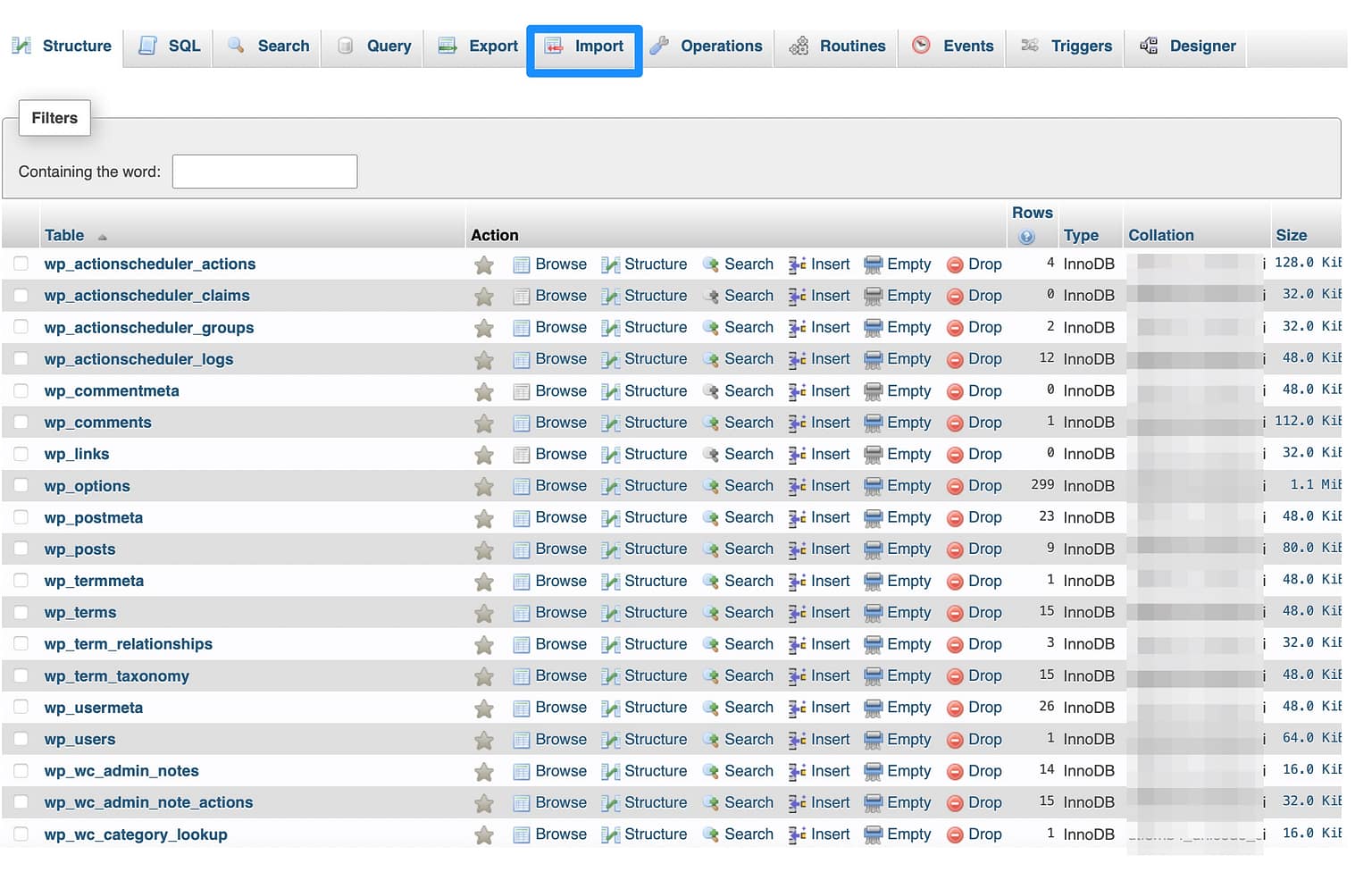Drop the wp_commentmeta table
This screenshot has height=872, width=1372.
click(985, 390)
